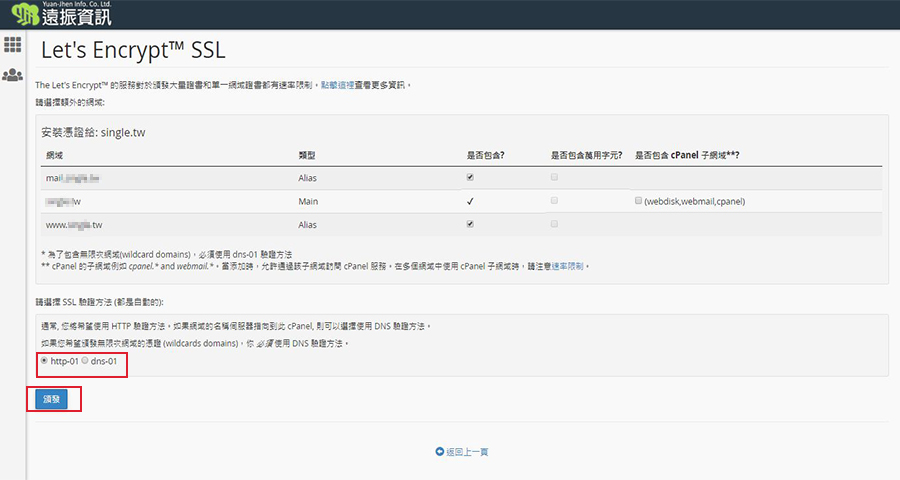
Task: Select the http-01 validation method
Action: (44, 361)
